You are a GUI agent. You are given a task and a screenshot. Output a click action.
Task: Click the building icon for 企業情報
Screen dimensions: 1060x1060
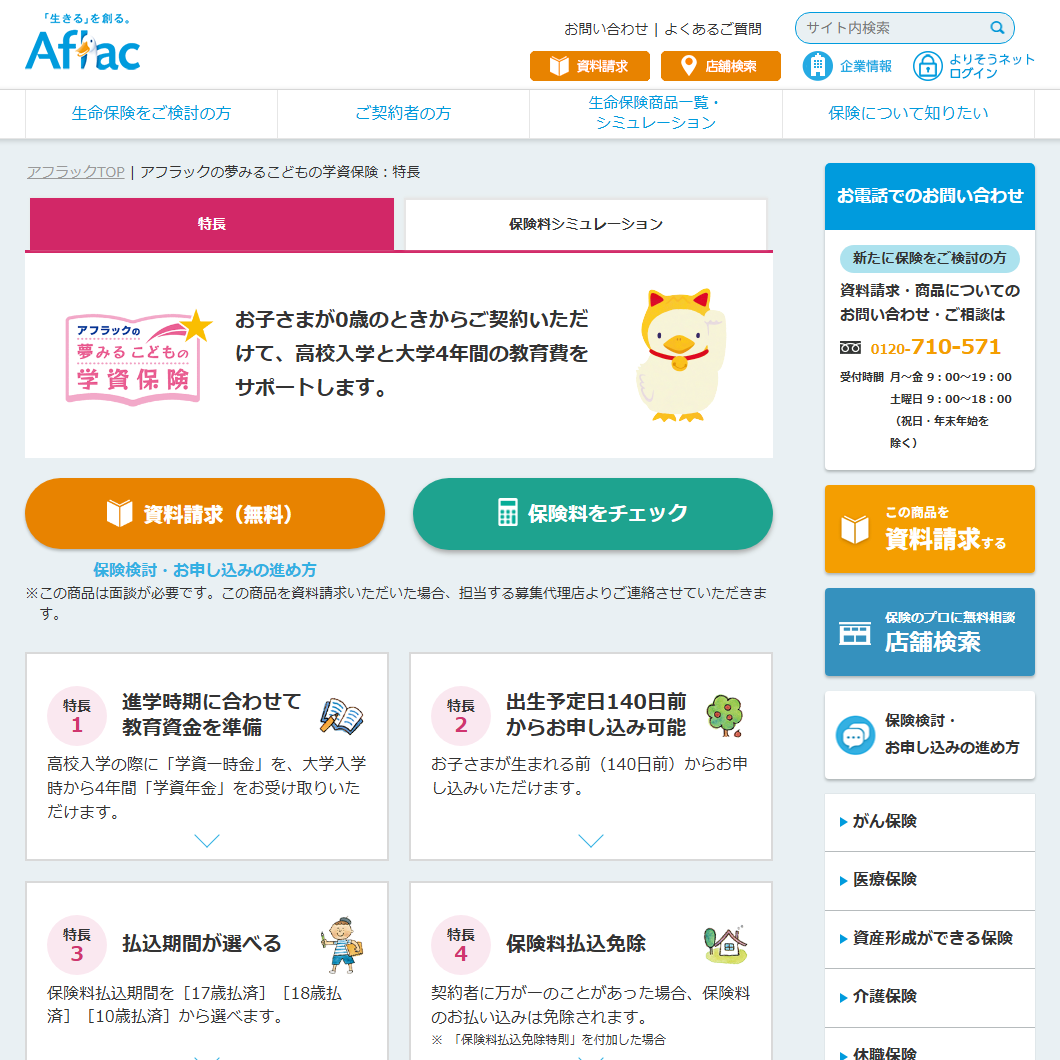pyautogui.click(x=817, y=66)
